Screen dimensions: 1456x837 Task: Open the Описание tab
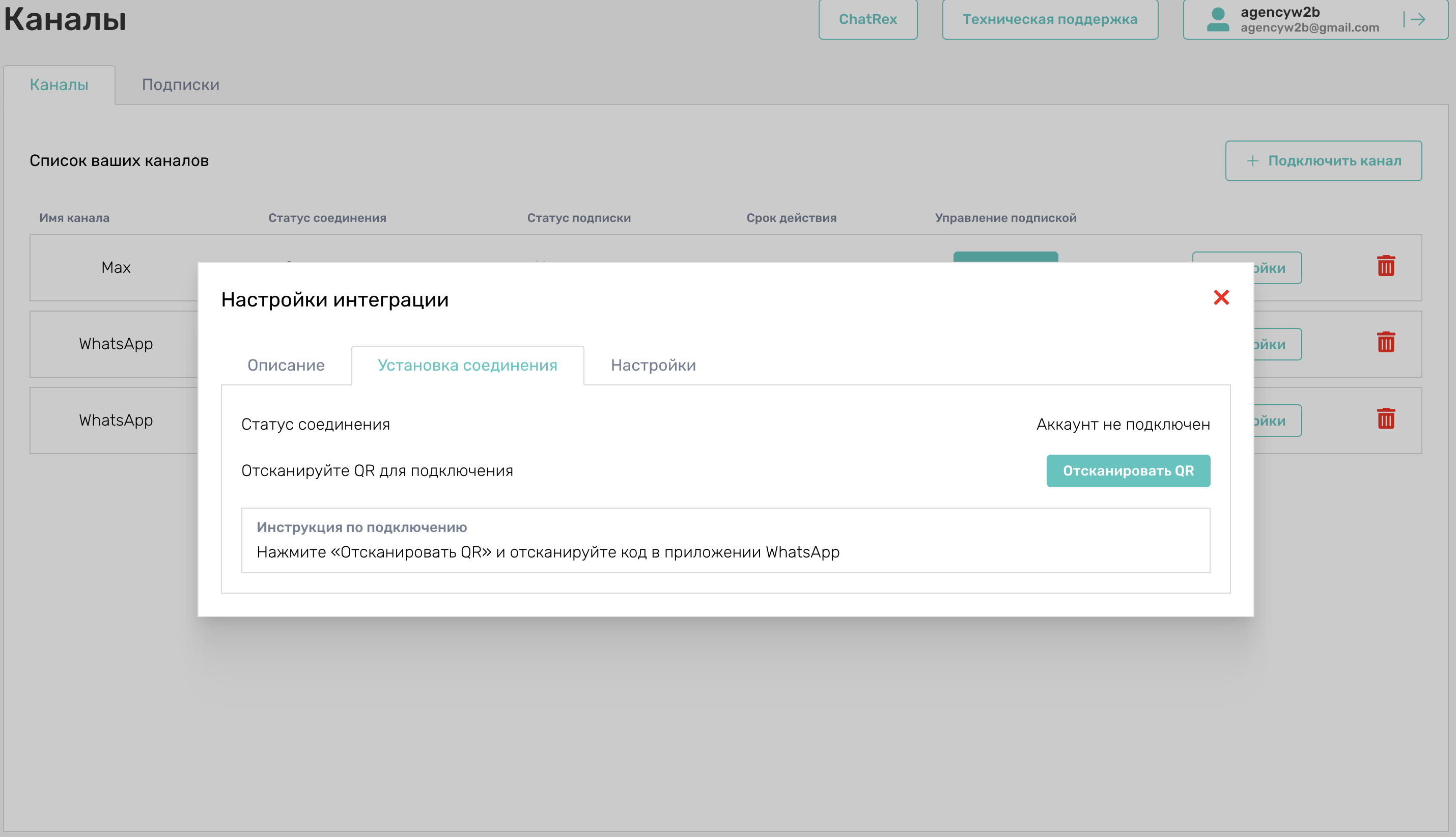click(x=286, y=365)
